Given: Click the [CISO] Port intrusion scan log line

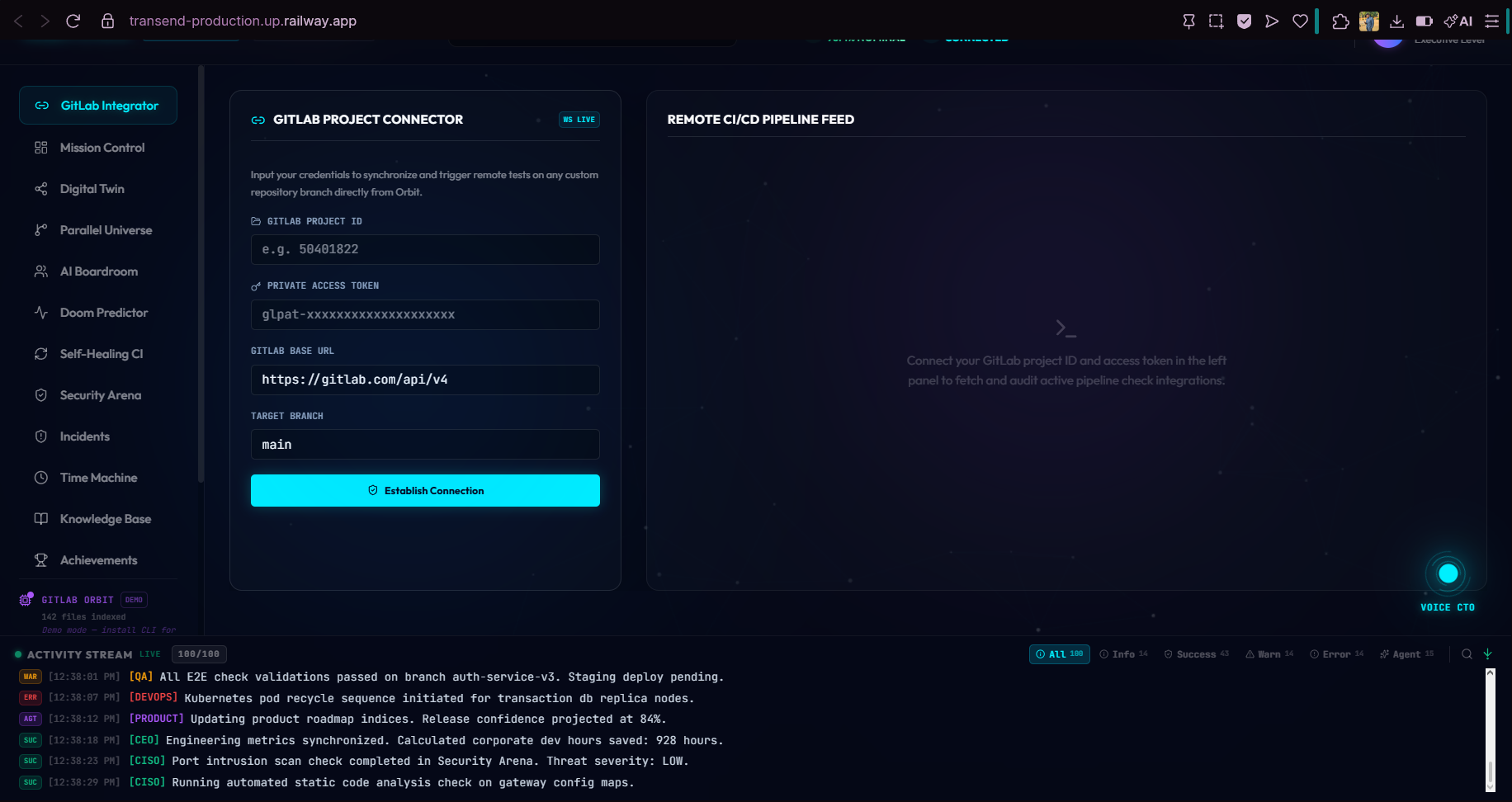Looking at the screenshot, I should coord(409,761).
